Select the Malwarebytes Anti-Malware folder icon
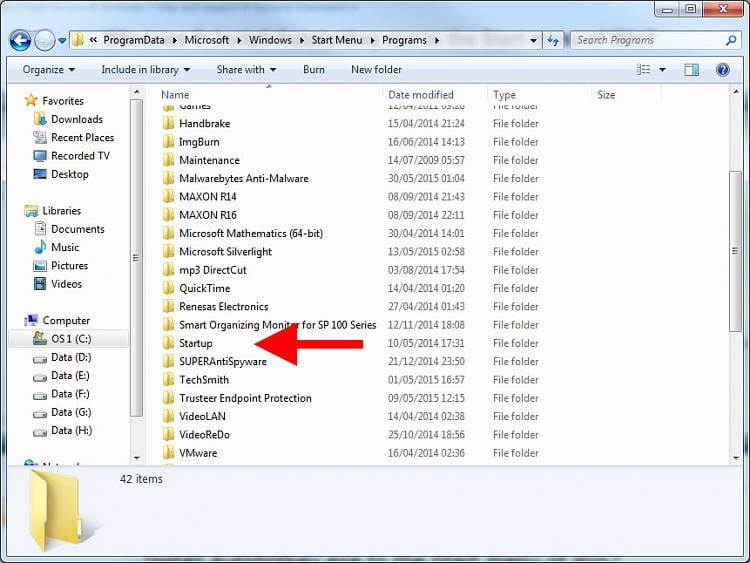This screenshot has height=563, width=750. [x=168, y=178]
